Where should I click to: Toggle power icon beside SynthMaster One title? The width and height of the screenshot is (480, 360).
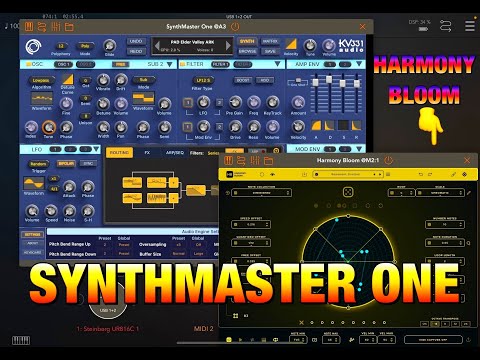pos(235,27)
